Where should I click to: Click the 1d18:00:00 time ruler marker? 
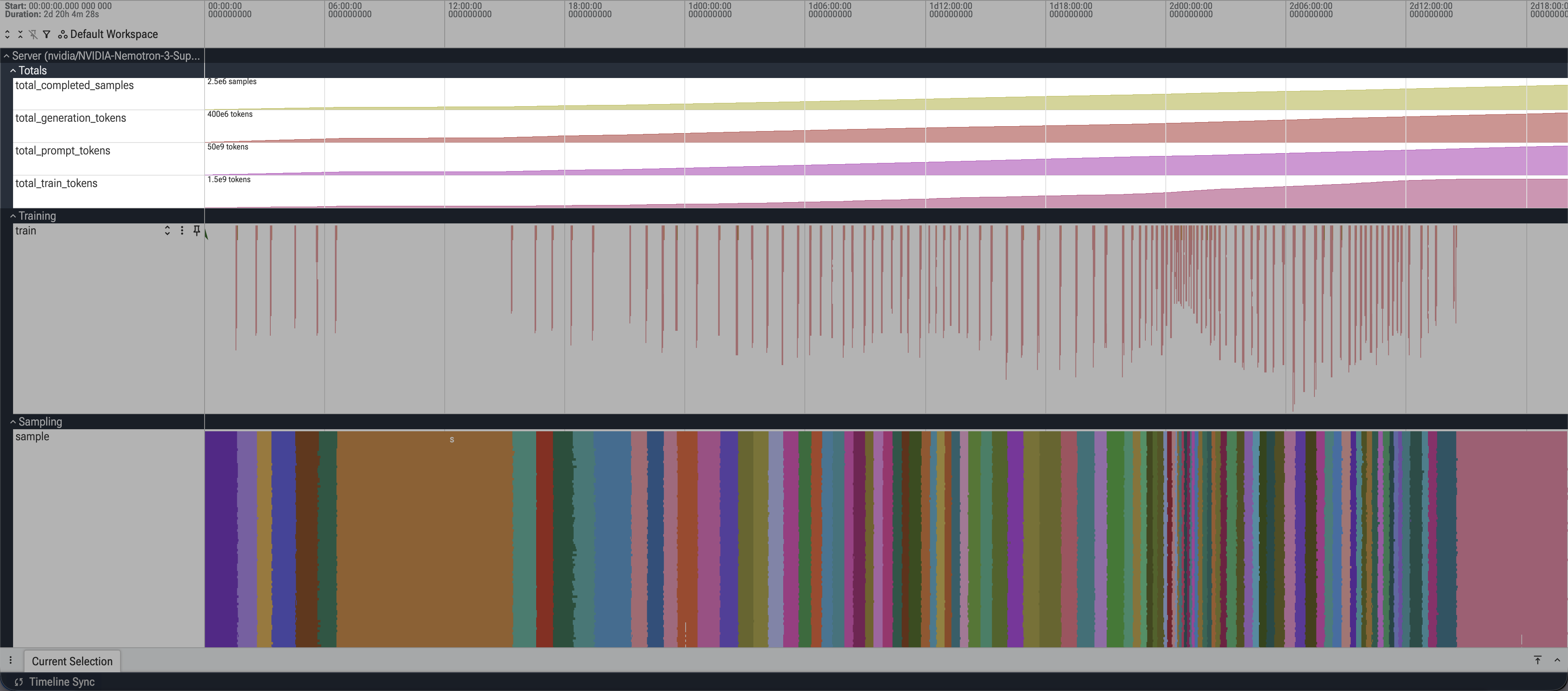coord(1071,10)
